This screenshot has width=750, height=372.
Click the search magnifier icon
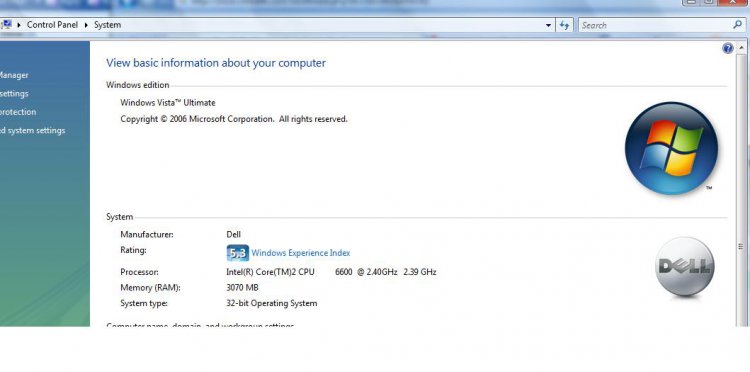click(737, 25)
